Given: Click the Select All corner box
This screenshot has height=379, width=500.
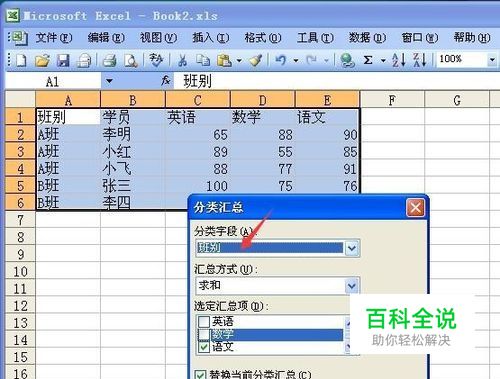Looking at the screenshot, I should [x=20, y=99].
